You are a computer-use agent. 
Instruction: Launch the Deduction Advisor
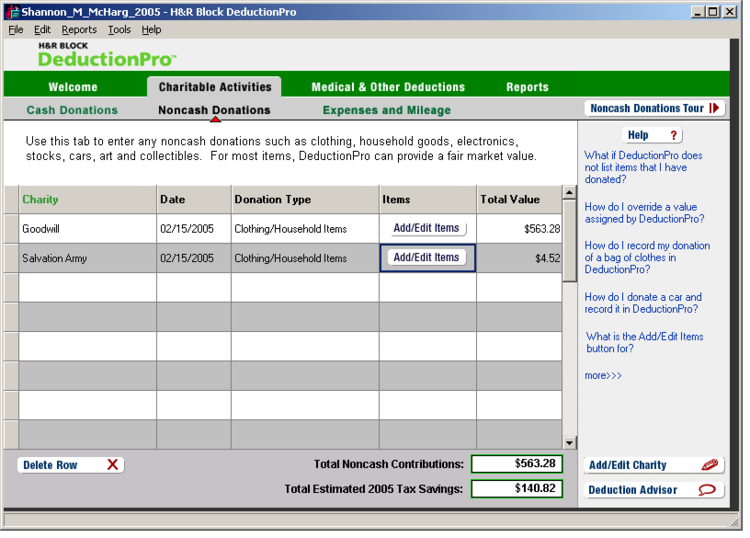pyautogui.click(x=653, y=490)
